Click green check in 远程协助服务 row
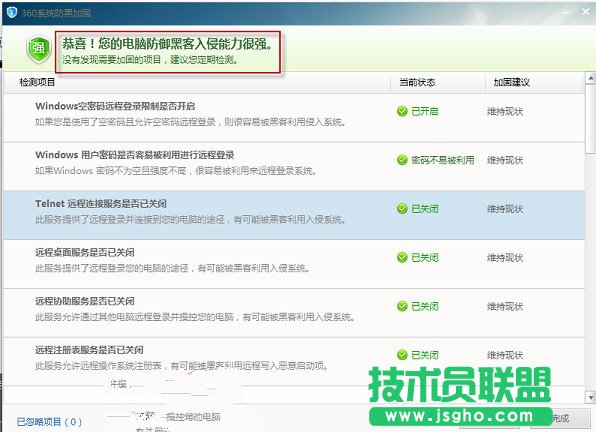The image size is (596, 432). (x=402, y=306)
